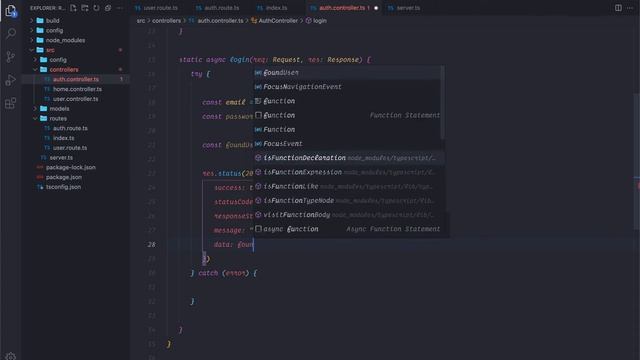Open the Manage gear menu
The image size is (640, 360).
click(11, 356)
